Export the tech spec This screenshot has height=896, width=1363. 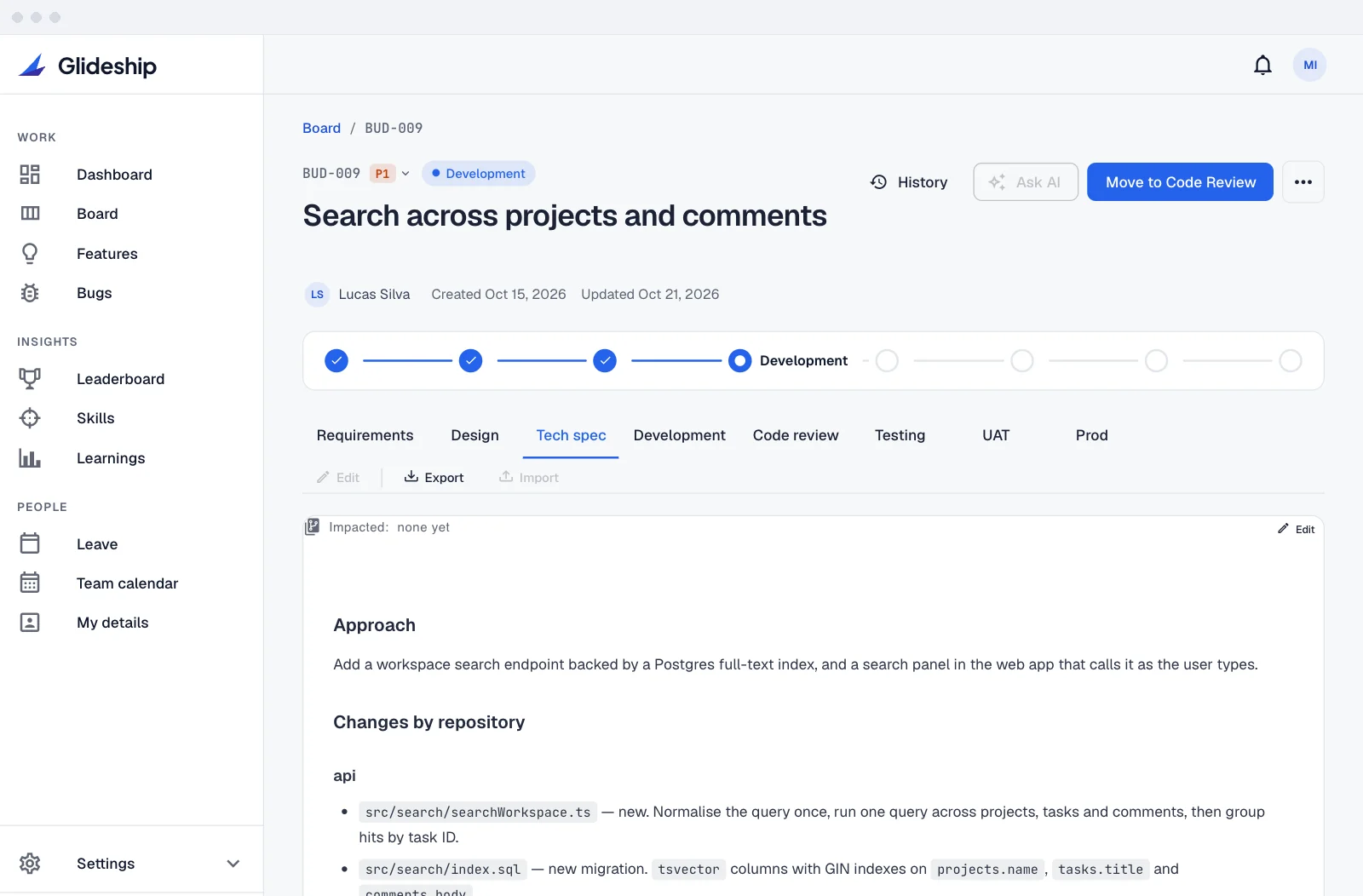coord(434,478)
